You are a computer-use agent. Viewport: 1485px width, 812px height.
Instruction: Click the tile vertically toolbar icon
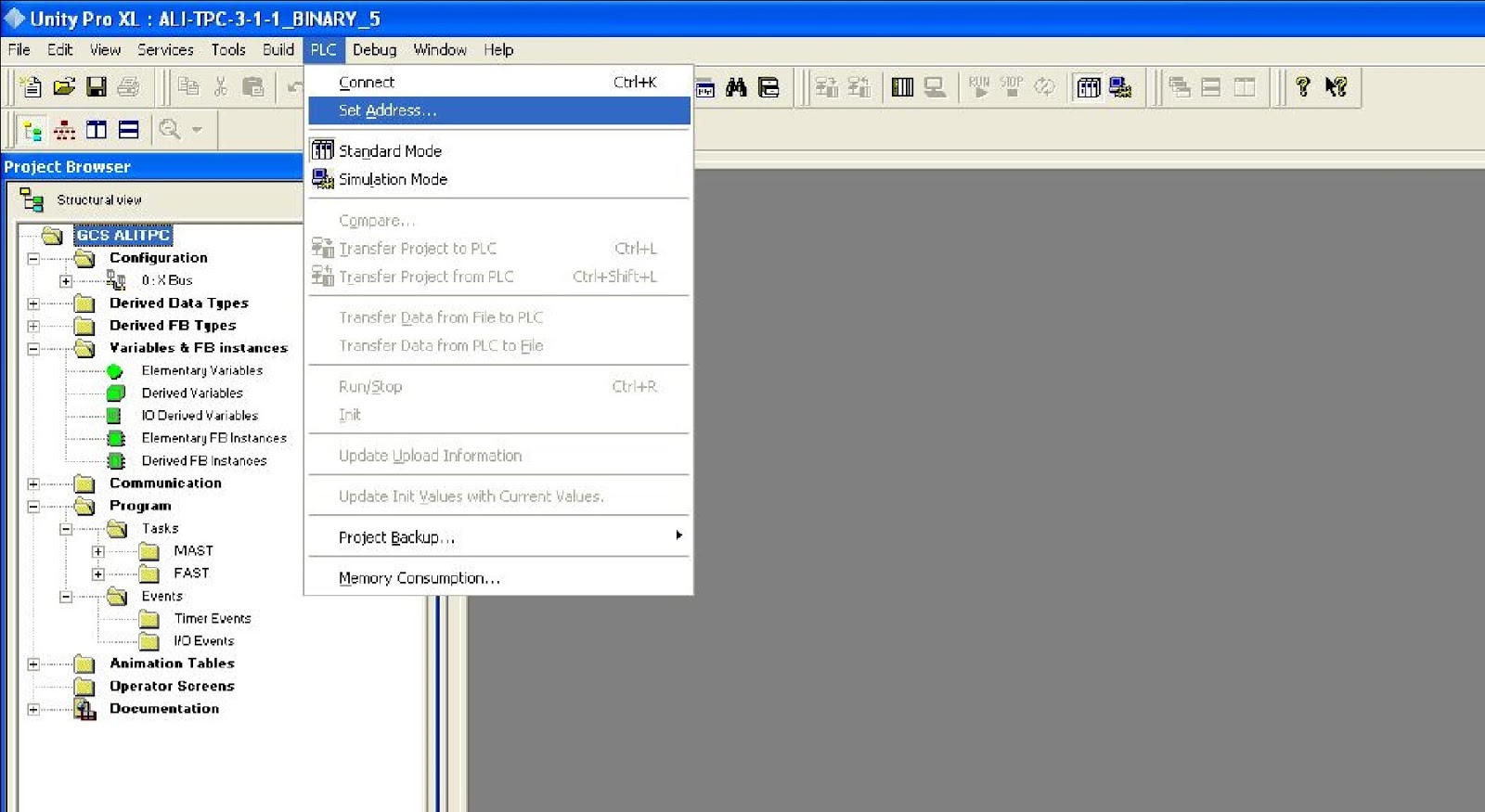click(1245, 87)
